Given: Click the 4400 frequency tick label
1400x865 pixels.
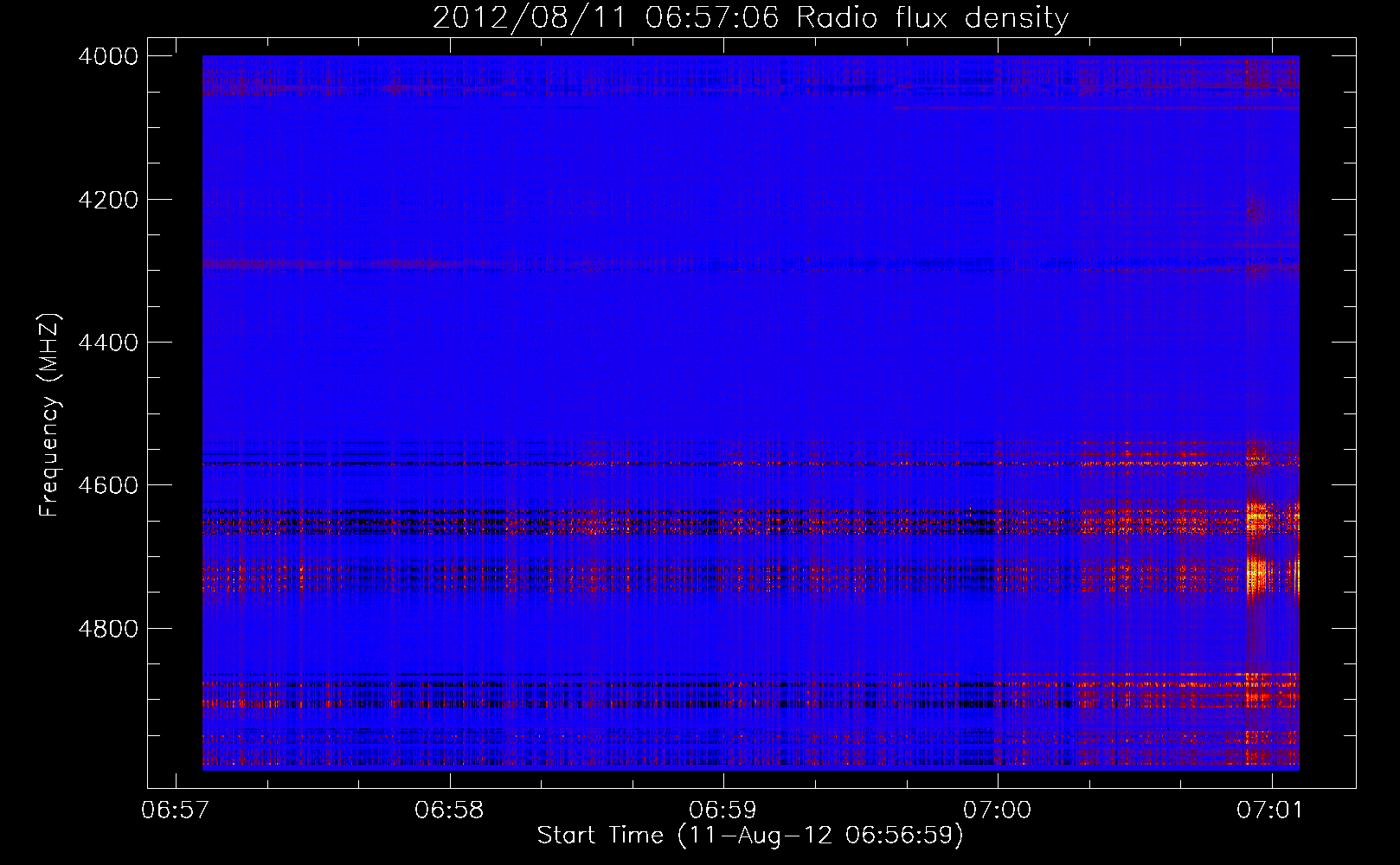Looking at the screenshot, I should [108, 343].
